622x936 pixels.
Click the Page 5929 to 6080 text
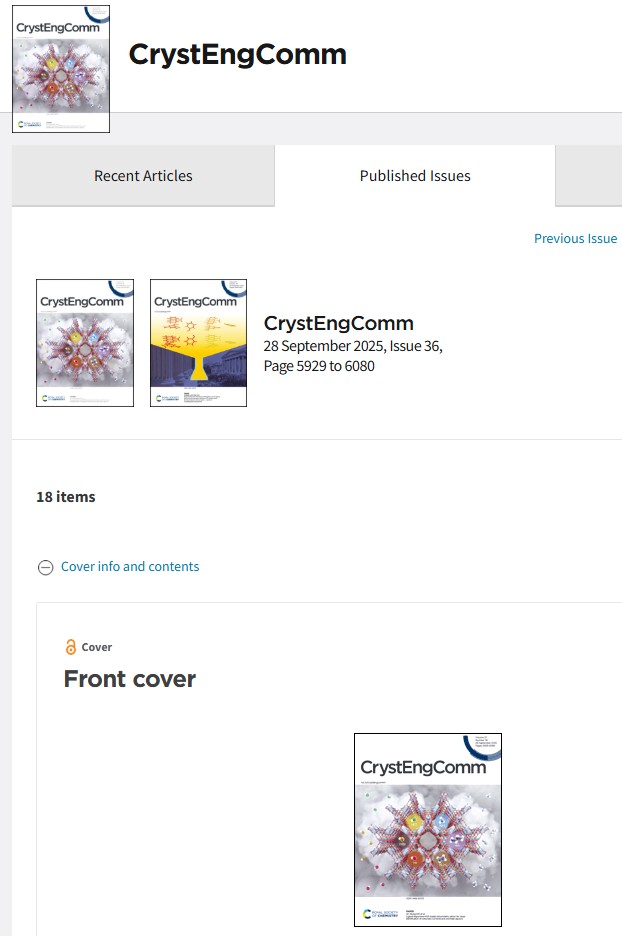pyautogui.click(x=319, y=366)
